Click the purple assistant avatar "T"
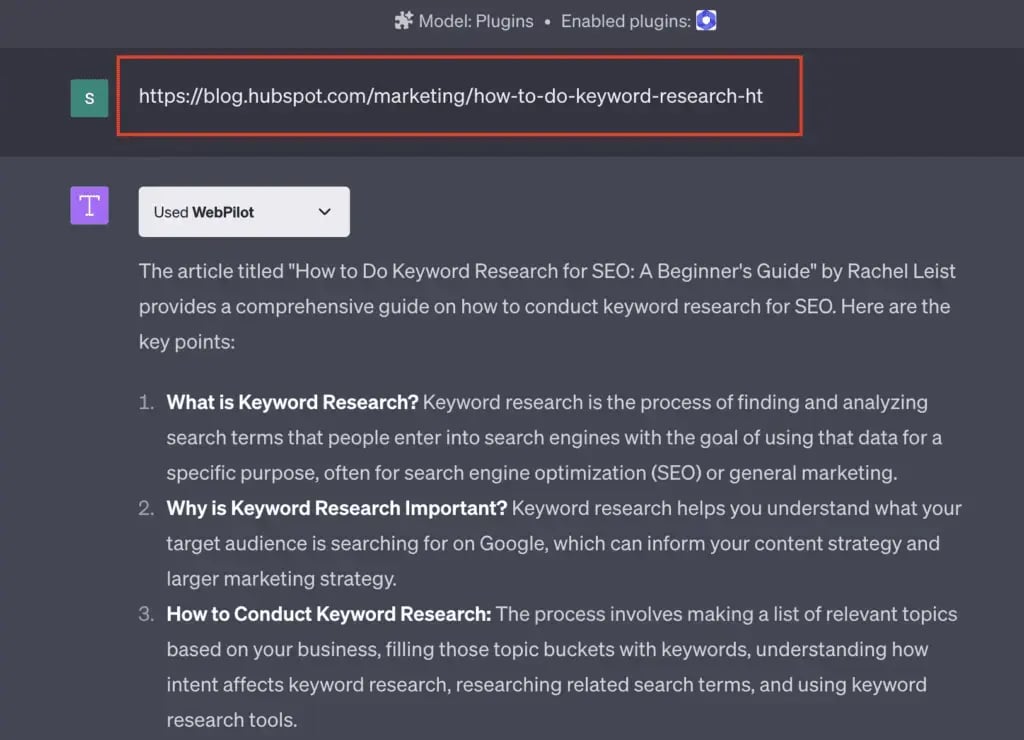The image size is (1024, 740). pos(89,205)
